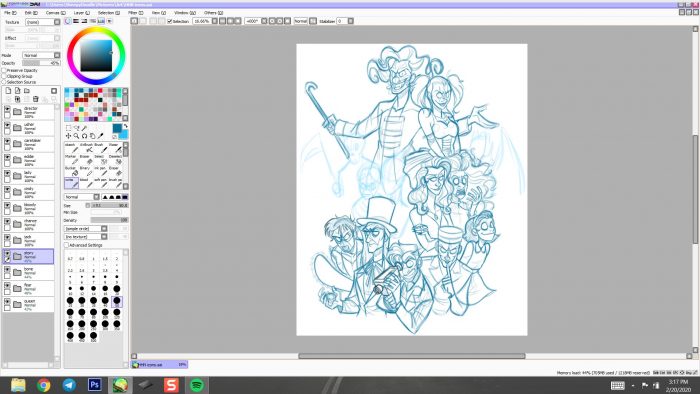Screen dimensions: 700x394
Task: Select the AirBrush tool
Action: (86, 148)
